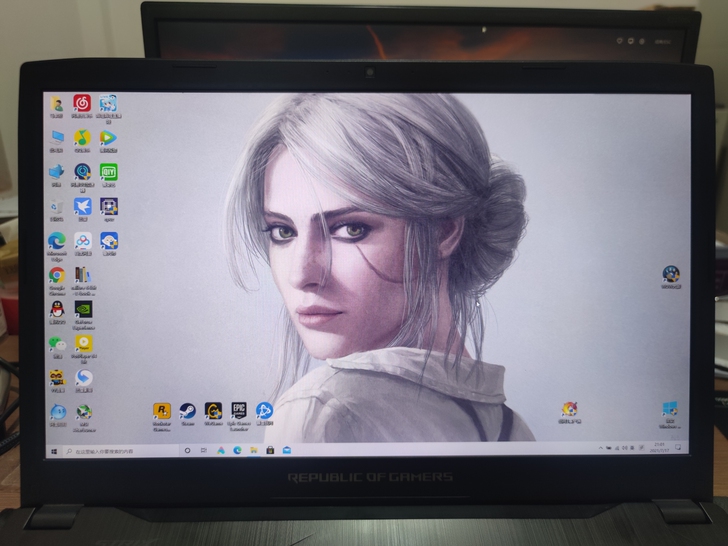Screen dimensions: 728x546
Task: Click the taskbar search box
Action: point(121,451)
